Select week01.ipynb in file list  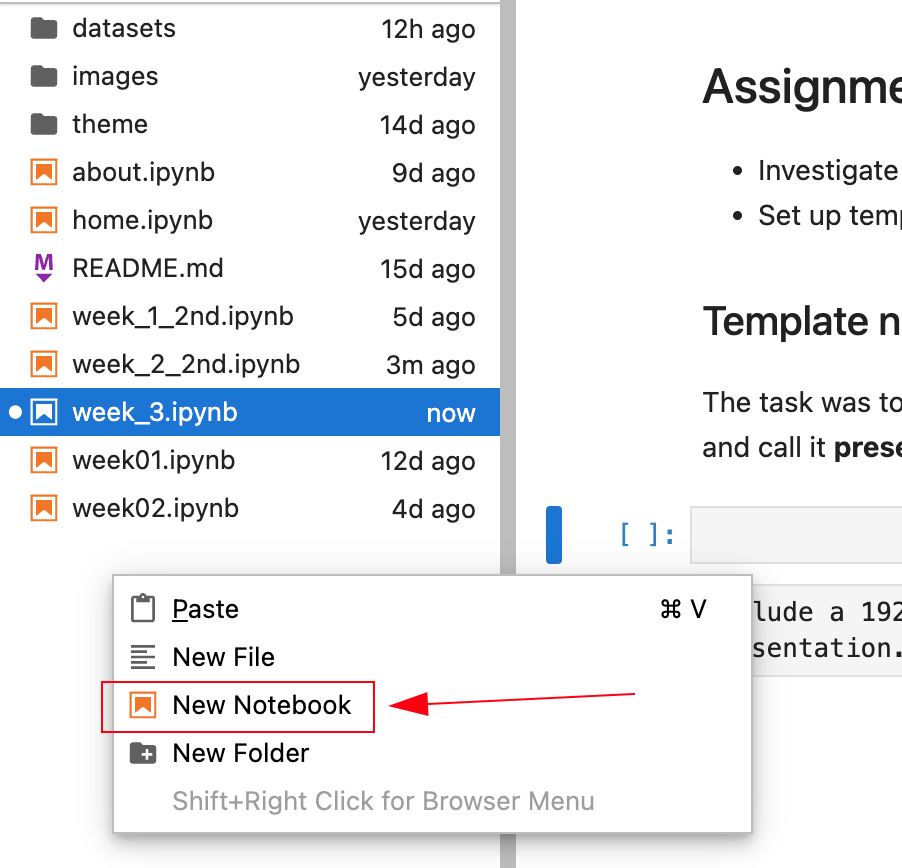pos(154,460)
